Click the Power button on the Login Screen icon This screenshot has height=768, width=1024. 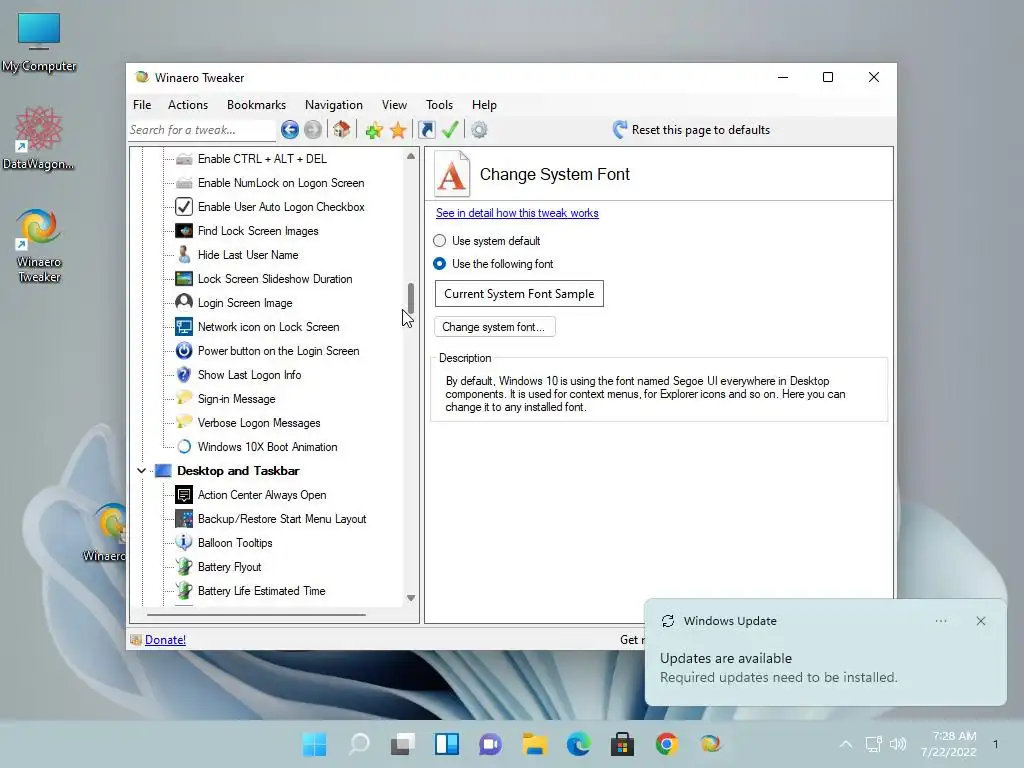pyautogui.click(x=184, y=351)
